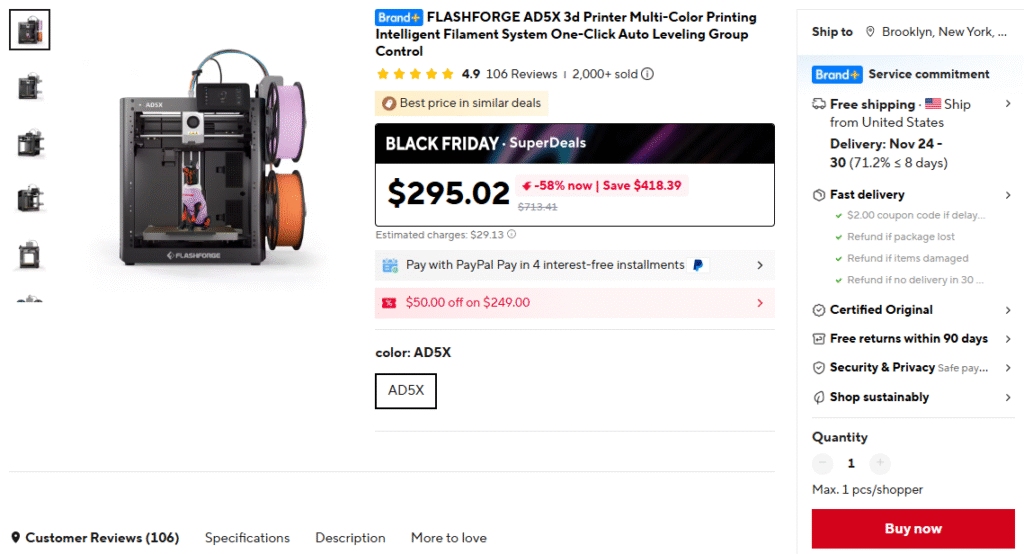Viewport: 1024px width, 554px height.
Task: Switch to the Specifications tab
Action: pos(247,538)
